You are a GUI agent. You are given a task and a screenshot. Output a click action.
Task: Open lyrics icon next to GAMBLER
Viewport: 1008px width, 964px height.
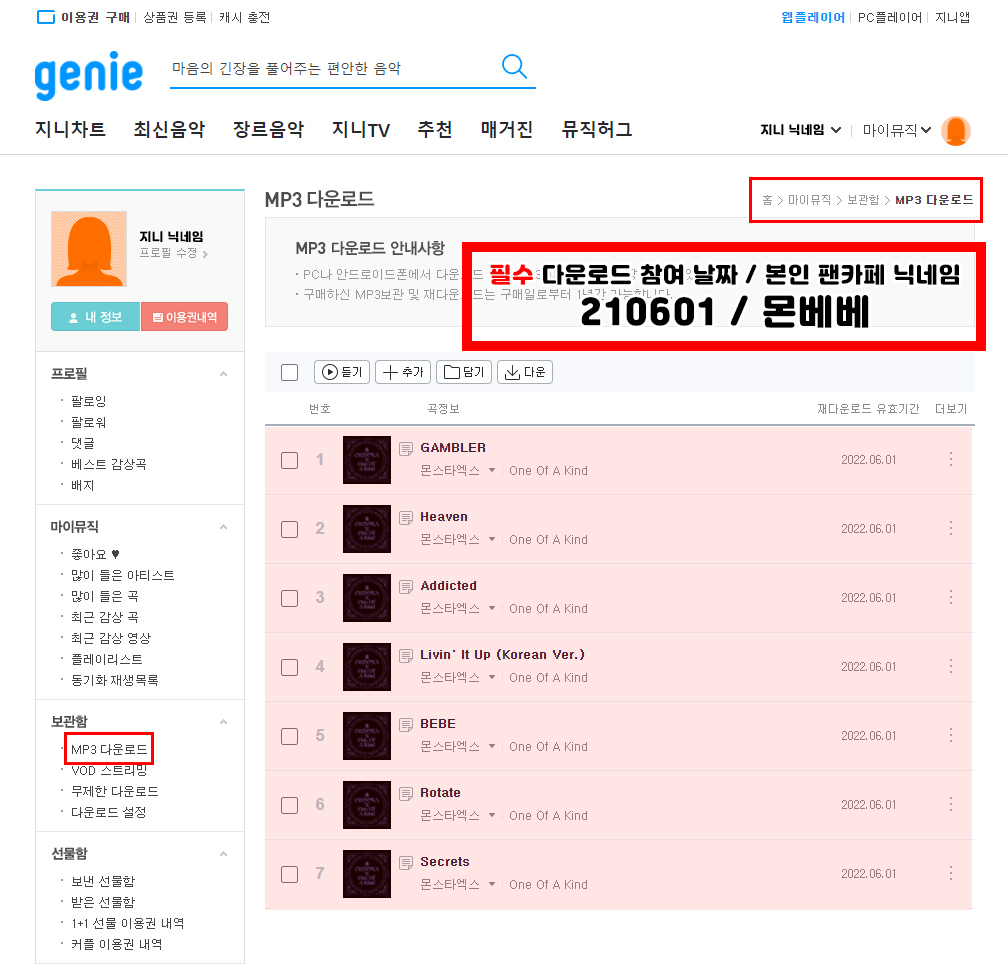406,448
